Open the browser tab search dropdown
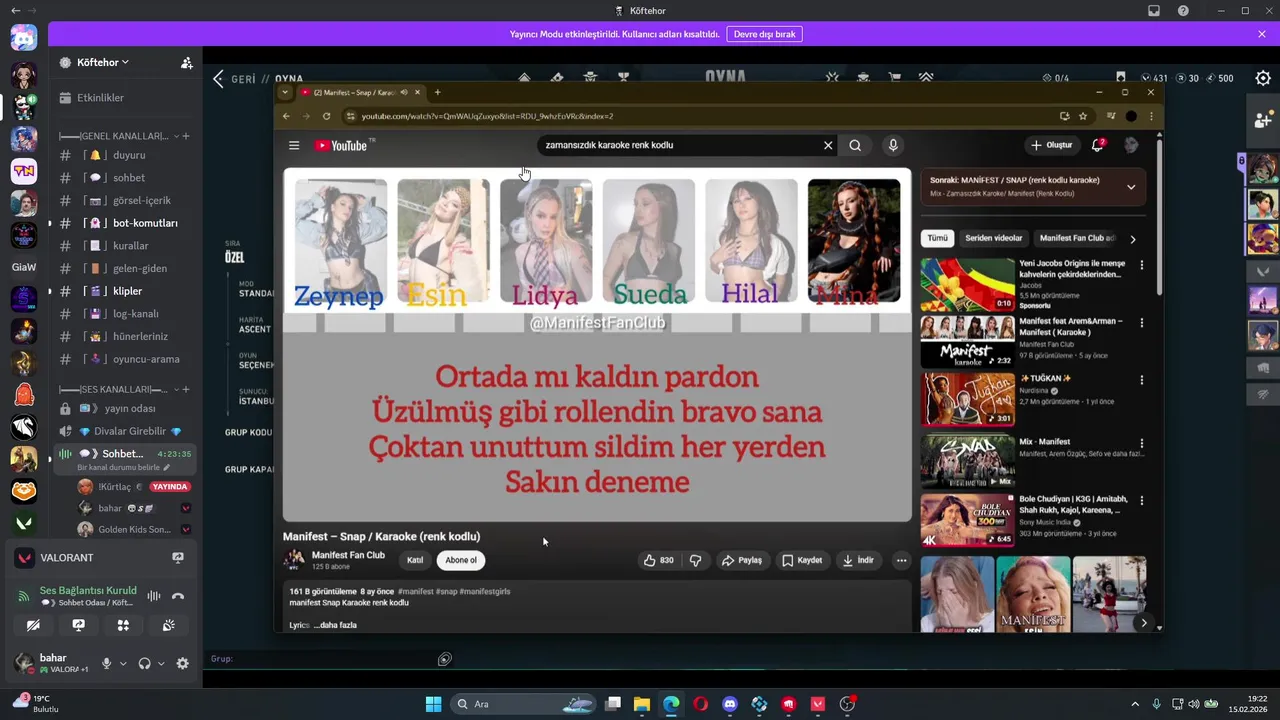Image resolution: width=1280 pixels, height=720 pixels. click(x=285, y=92)
